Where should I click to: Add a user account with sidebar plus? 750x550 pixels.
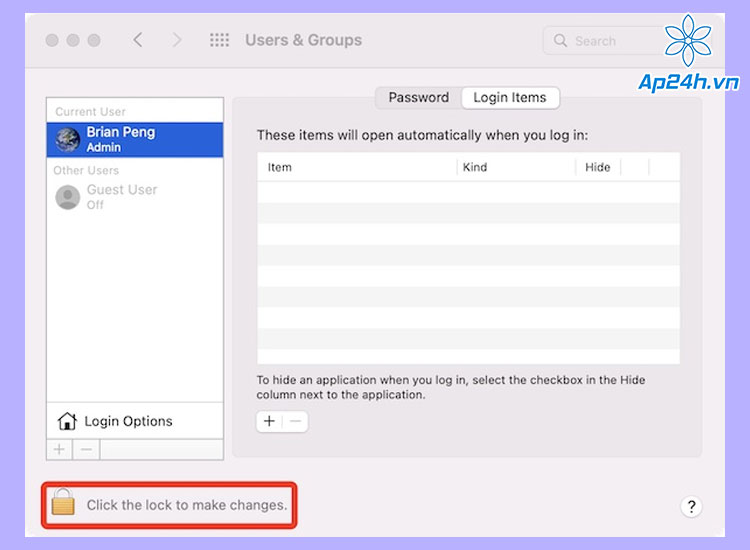point(59,450)
